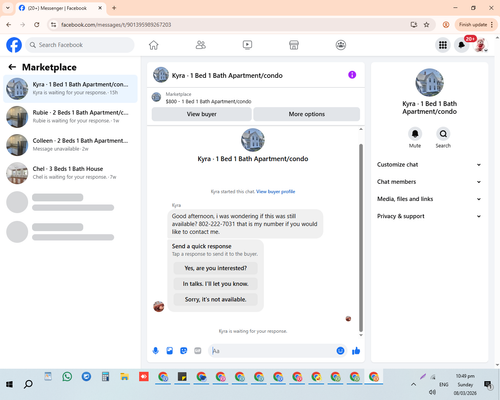Click the ENG language indicator
Screen dimensions: 500x400
pos(444,385)
